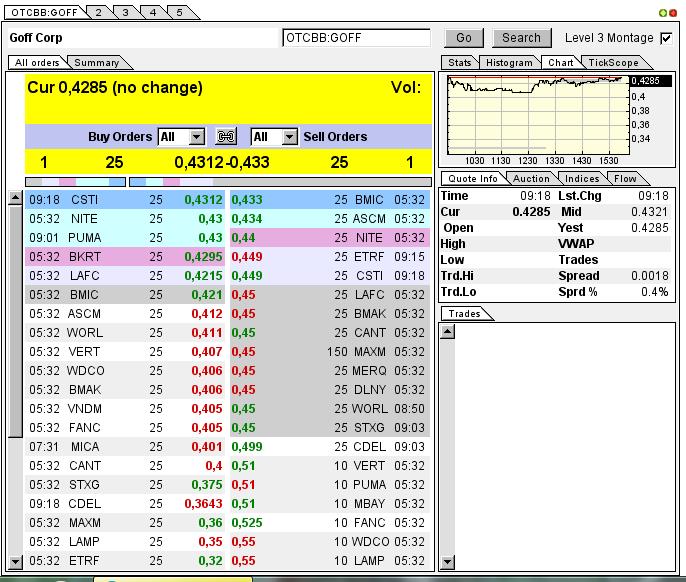Viewport: 686px width, 582px height.
Task: Select the Flow tab
Action: (625, 179)
